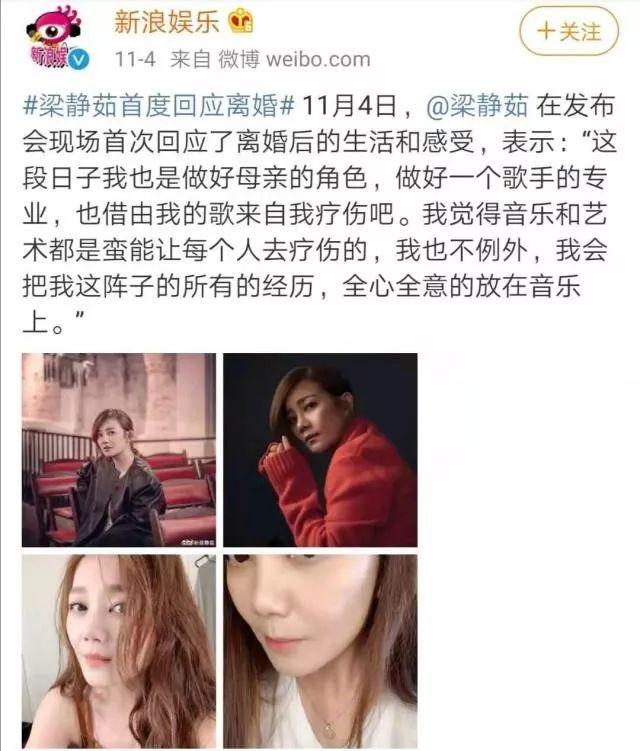Image resolution: width=640 pixels, height=751 pixels.
Task: Tap the weibo.com source link
Action: click(318, 60)
